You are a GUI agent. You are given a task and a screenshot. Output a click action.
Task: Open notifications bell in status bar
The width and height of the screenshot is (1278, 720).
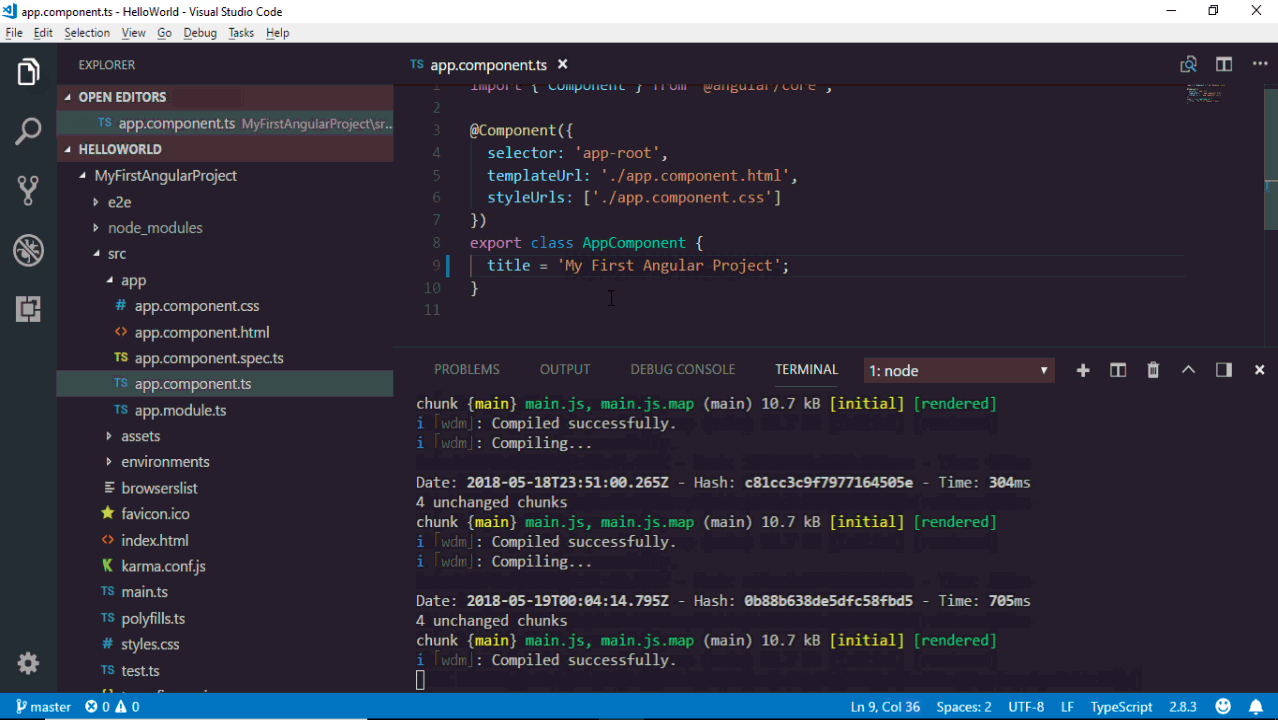pos(1256,707)
